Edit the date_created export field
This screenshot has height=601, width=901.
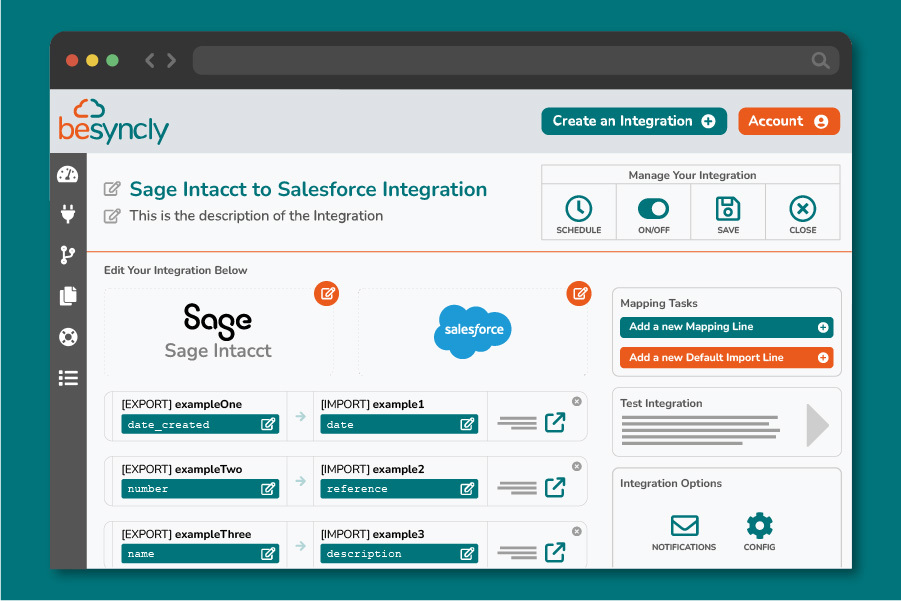[268, 424]
